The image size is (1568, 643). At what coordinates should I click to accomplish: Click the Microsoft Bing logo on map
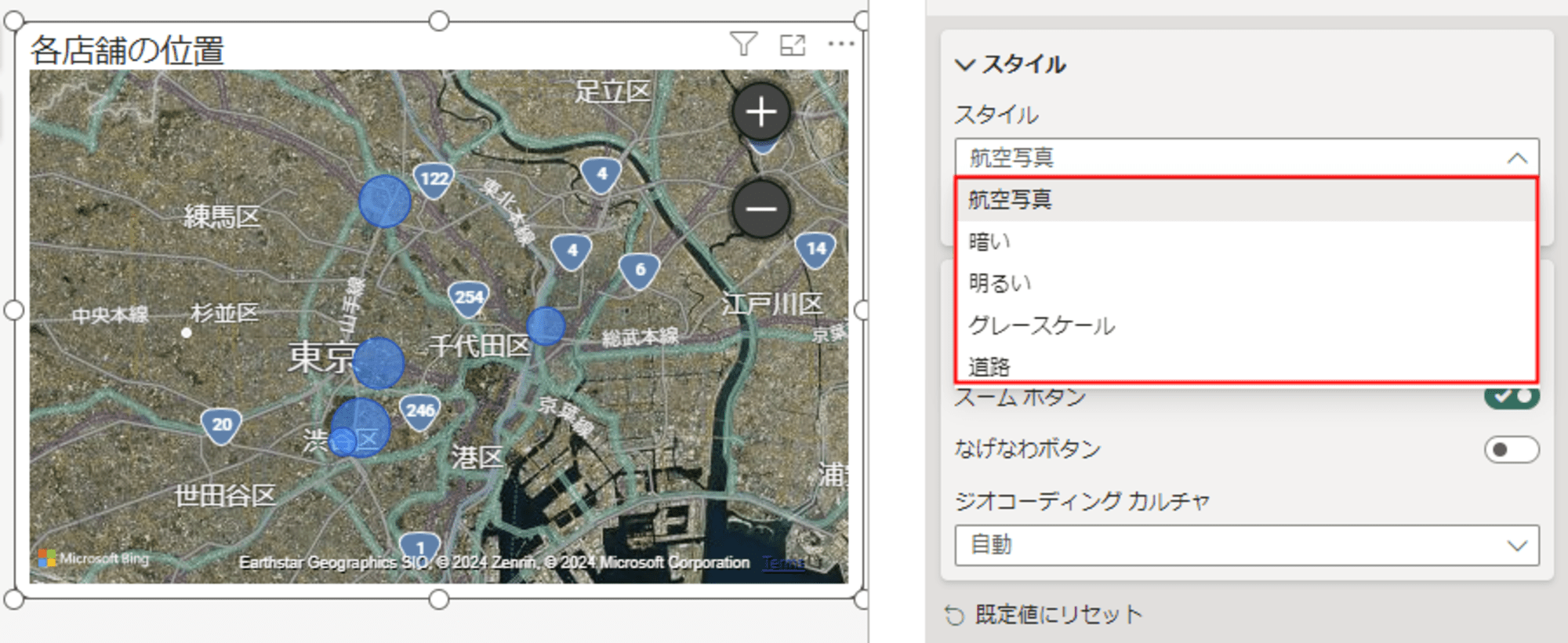click(94, 558)
